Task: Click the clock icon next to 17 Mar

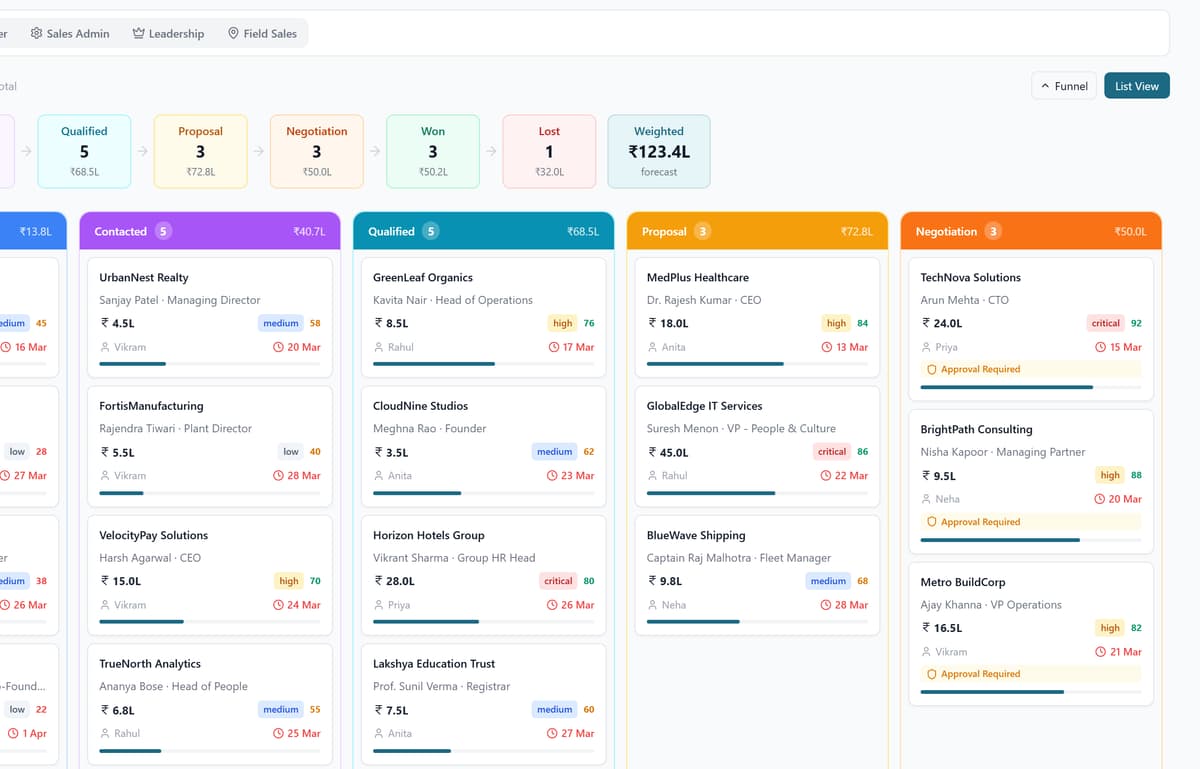Action: pos(553,347)
